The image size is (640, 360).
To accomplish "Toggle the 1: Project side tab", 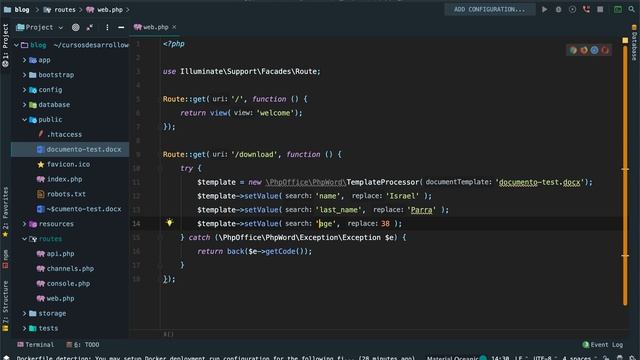I will click(5, 45).
